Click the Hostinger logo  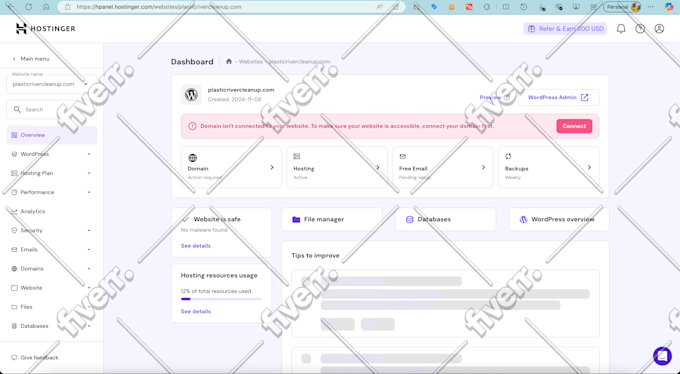[x=46, y=29]
